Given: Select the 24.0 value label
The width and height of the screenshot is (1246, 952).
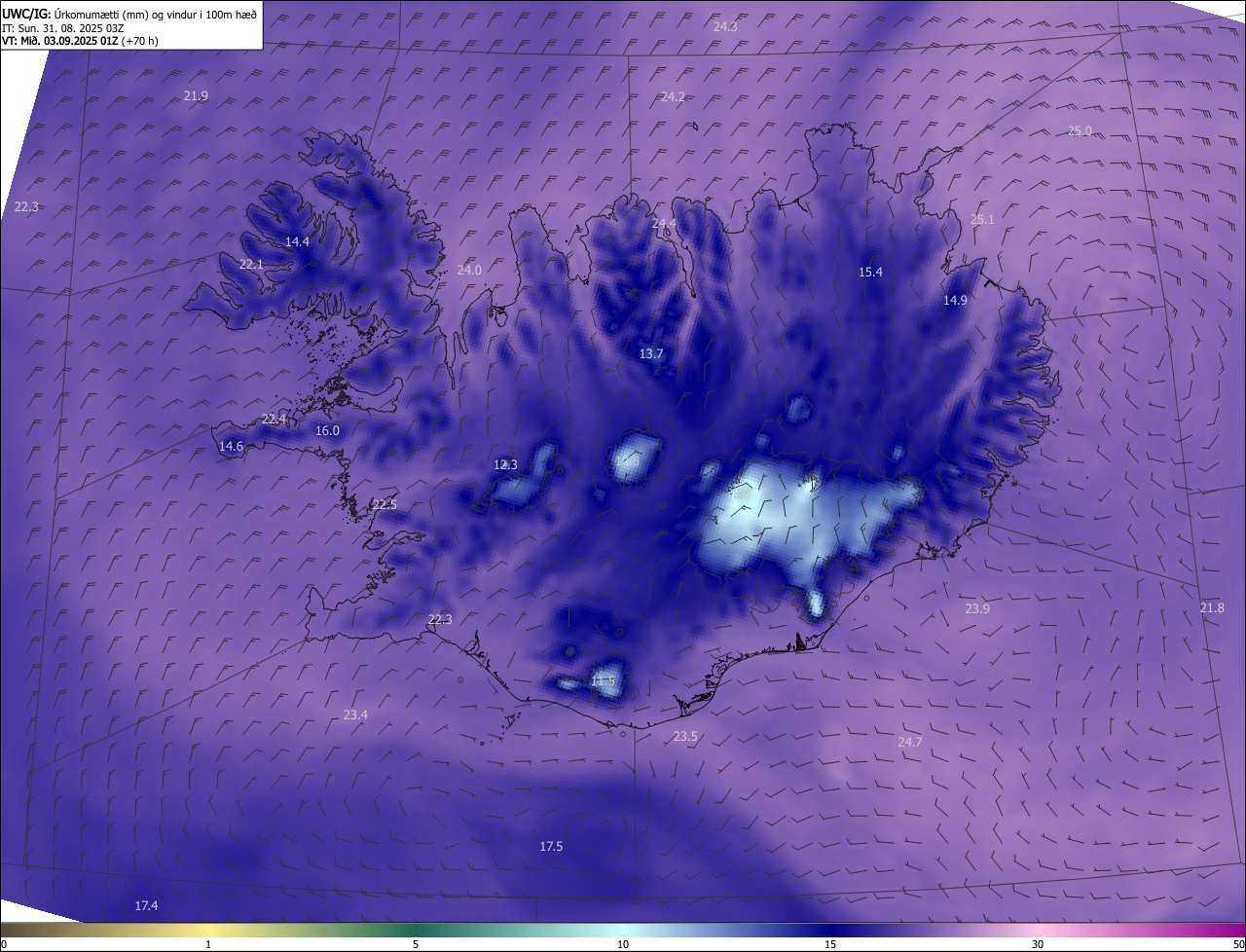Looking at the screenshot, I should pyautogui.click(x=469, y=270).
